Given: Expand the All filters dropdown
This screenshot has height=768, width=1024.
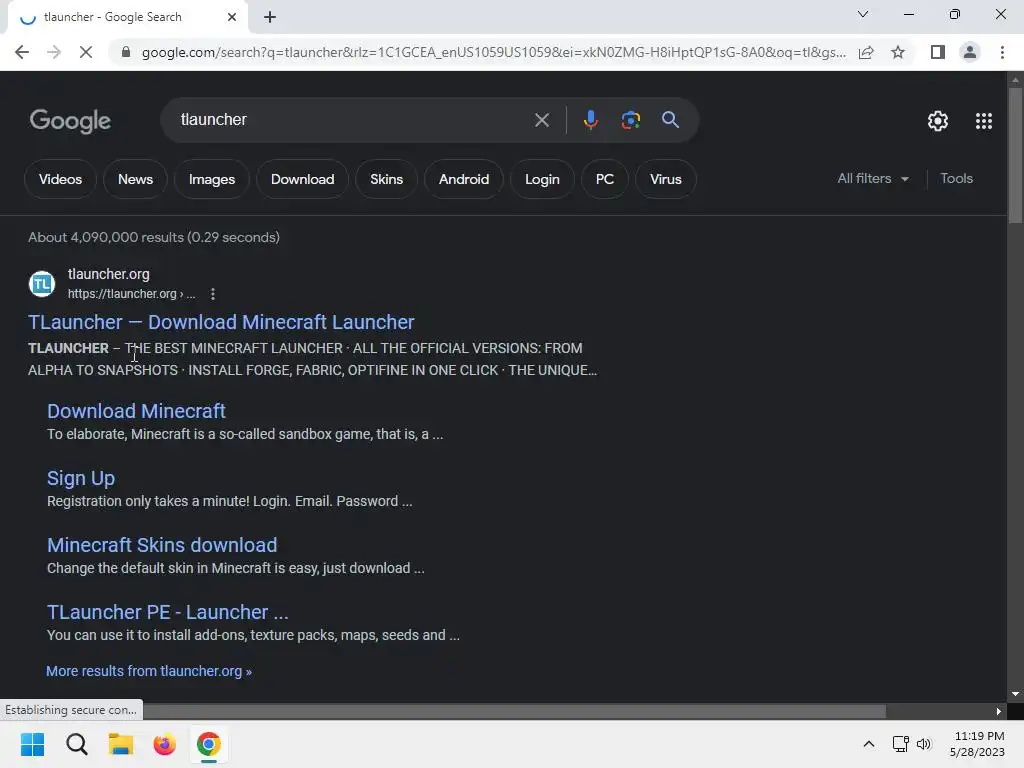Looking at the screenshot, I should coord(872,178).
